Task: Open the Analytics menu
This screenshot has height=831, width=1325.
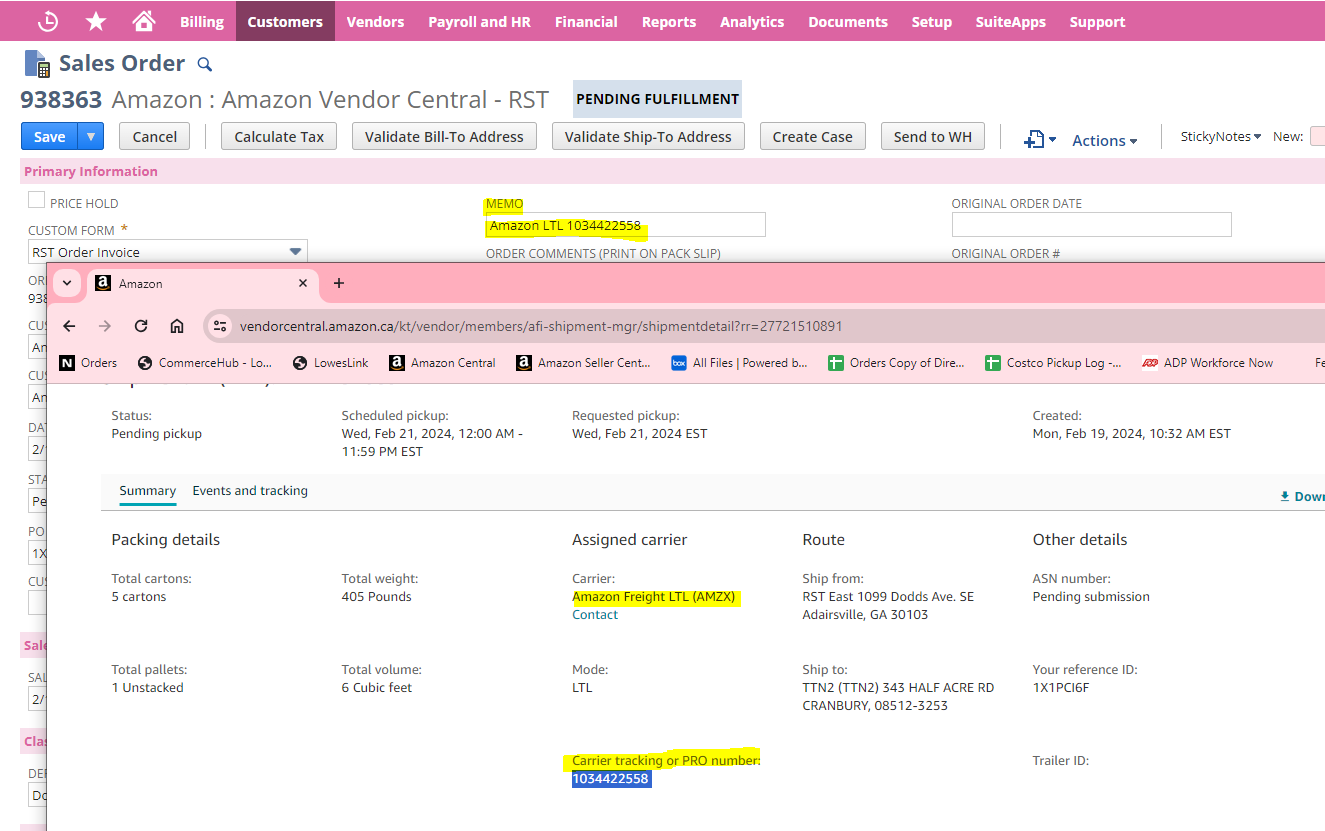Action: tap(752, 21)
